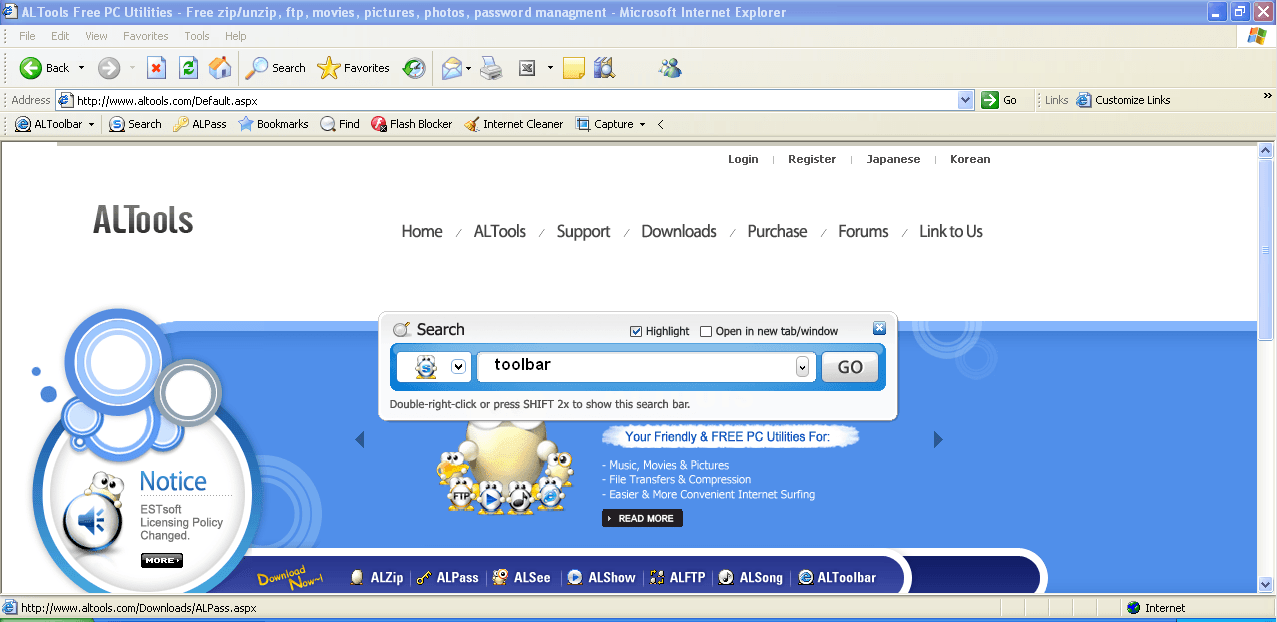Click the GO button in the Search bar
Viewport: 1277px width, 622px height.
(x=849, y=366)
